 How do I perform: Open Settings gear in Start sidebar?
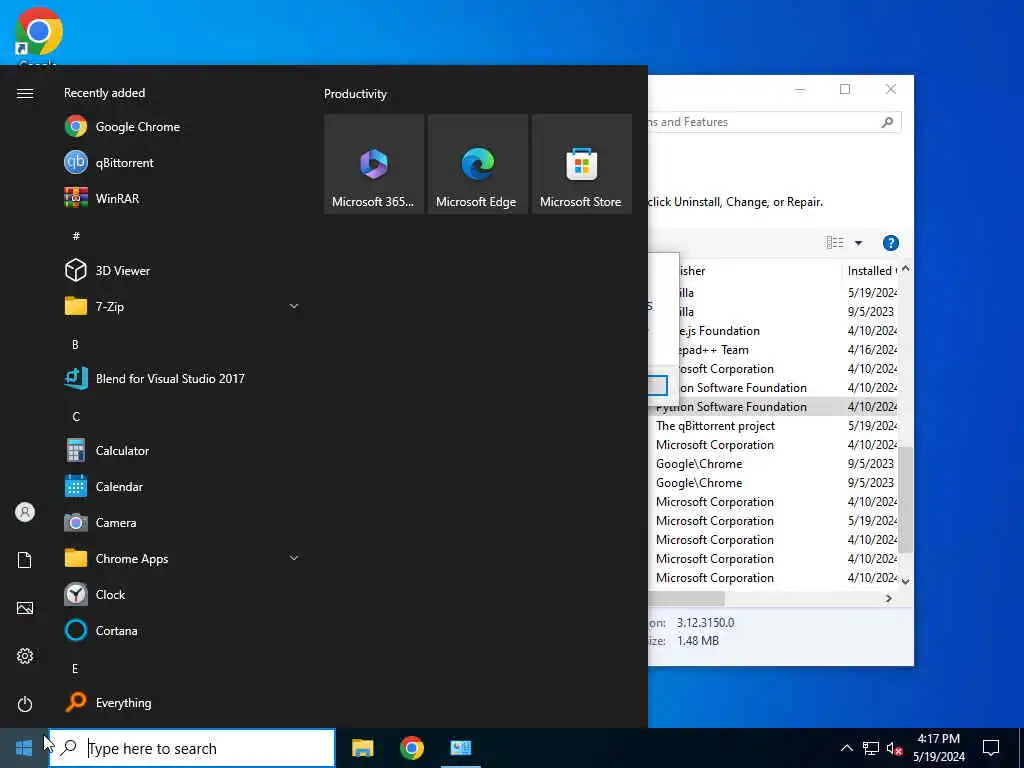tap(25, 656)
